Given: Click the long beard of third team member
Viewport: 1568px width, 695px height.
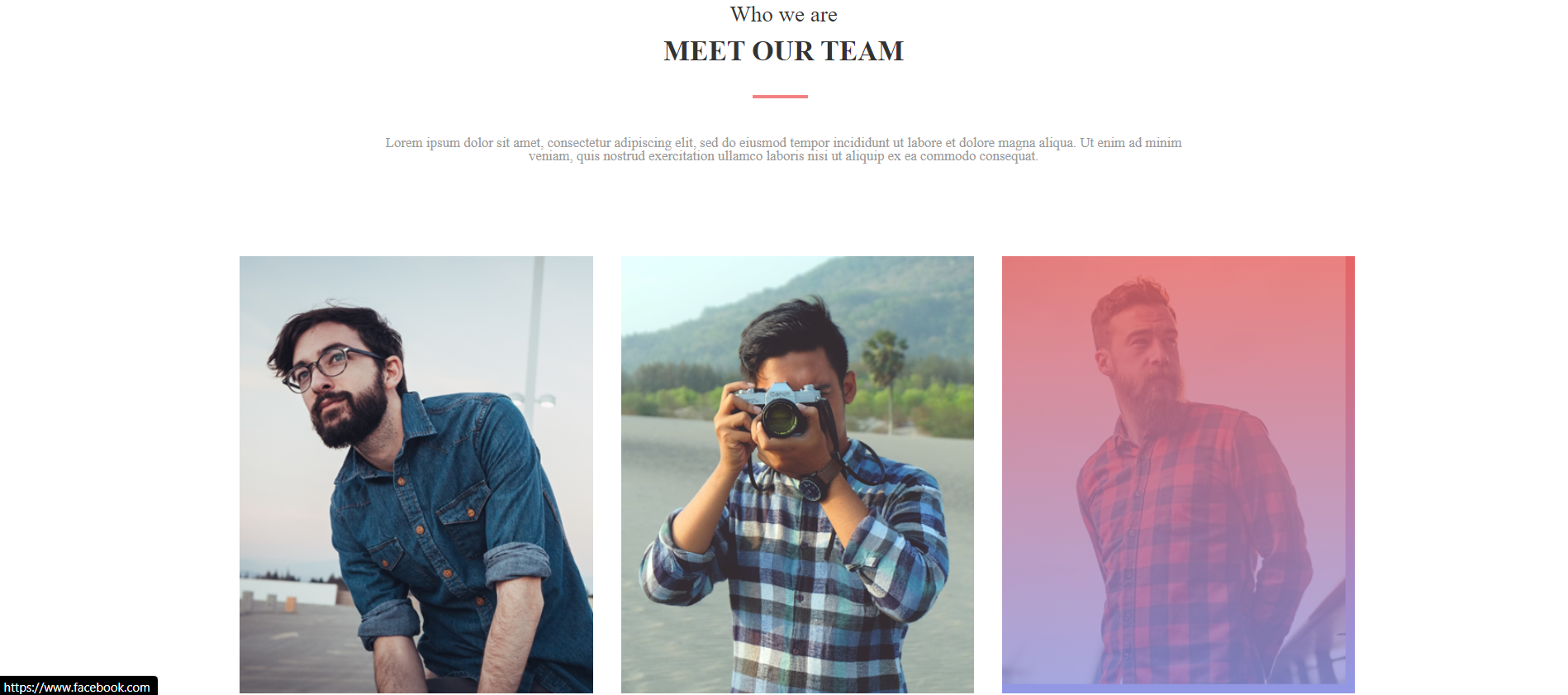Looking at the screenshot, I should (1150, 398).
